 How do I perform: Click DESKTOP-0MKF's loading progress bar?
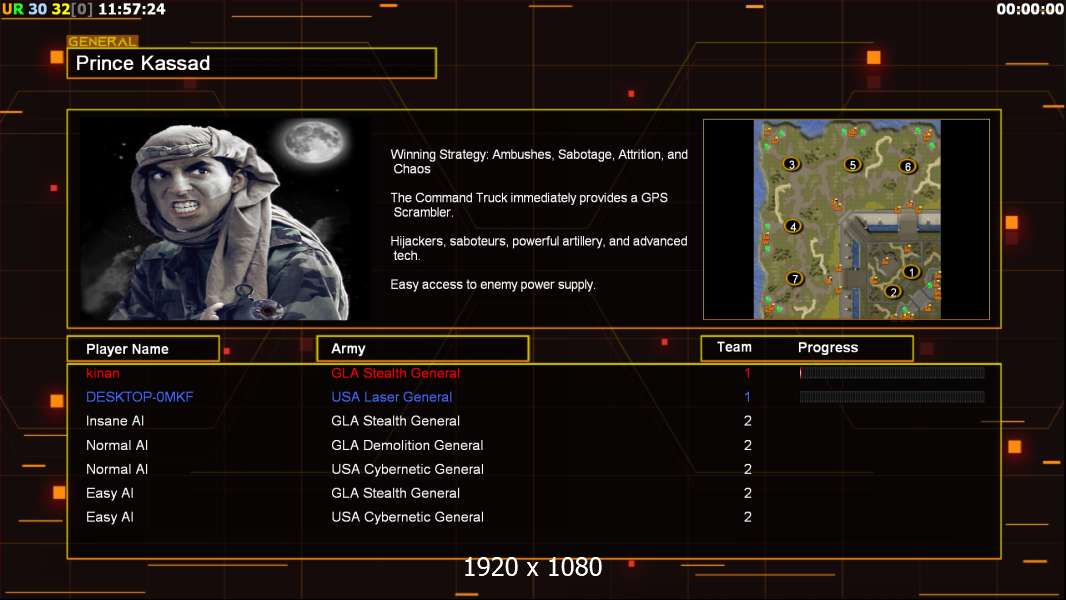tap(892, 397)
